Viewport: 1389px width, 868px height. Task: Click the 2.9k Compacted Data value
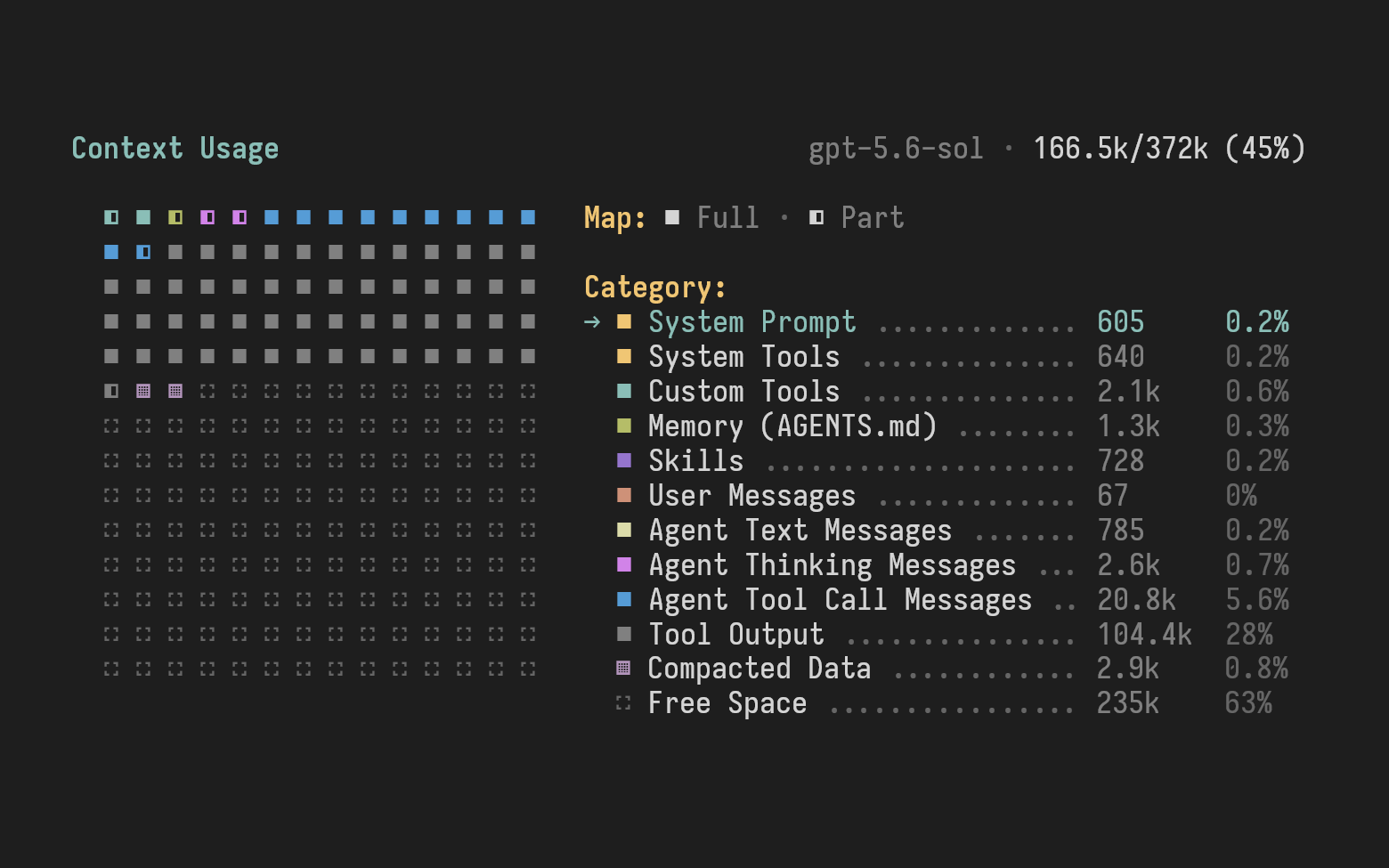click(x=1128, y=668)
